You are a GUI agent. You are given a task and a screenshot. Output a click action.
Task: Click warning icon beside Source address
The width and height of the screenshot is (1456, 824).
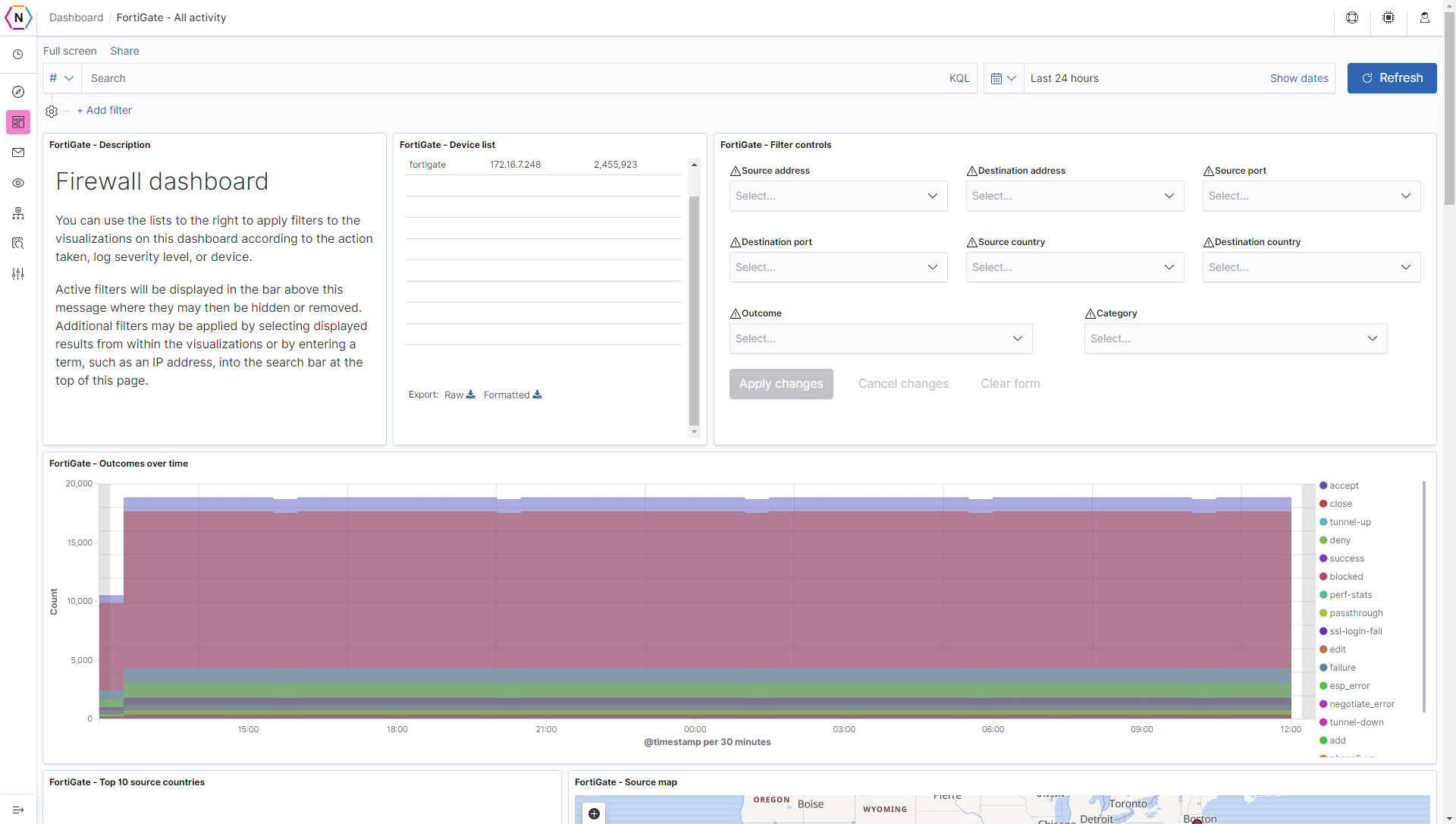point(735,171)
